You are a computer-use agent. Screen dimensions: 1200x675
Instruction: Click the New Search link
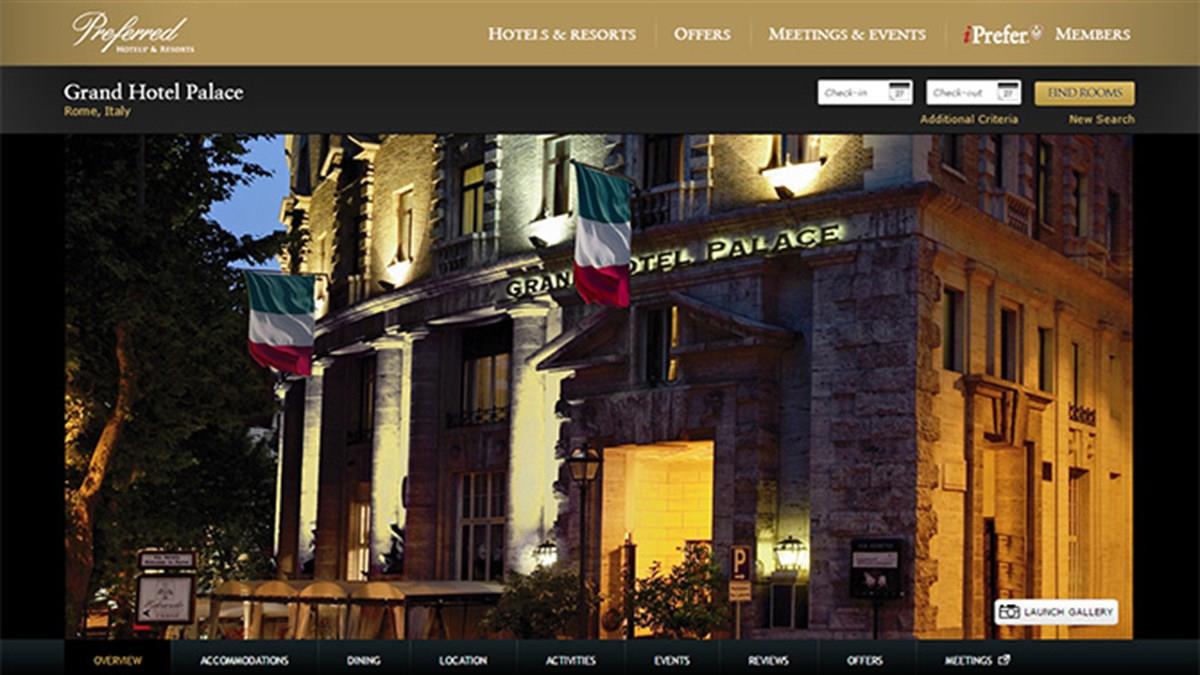click(x=1101, y=120)
